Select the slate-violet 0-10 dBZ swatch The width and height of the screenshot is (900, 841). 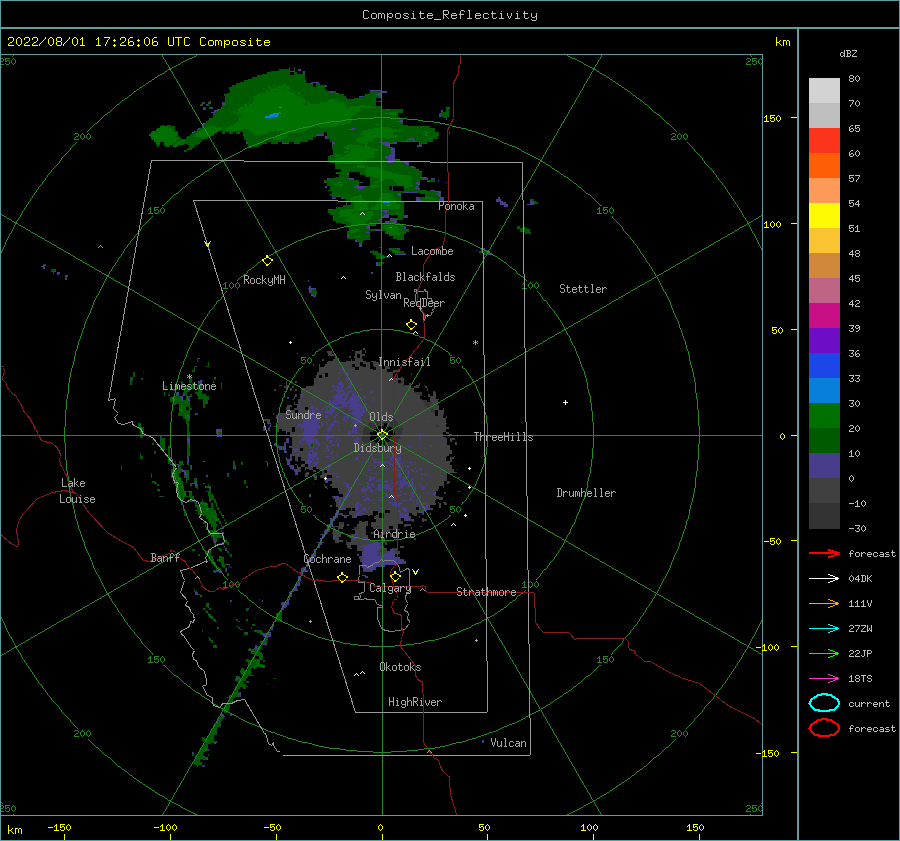824,466
